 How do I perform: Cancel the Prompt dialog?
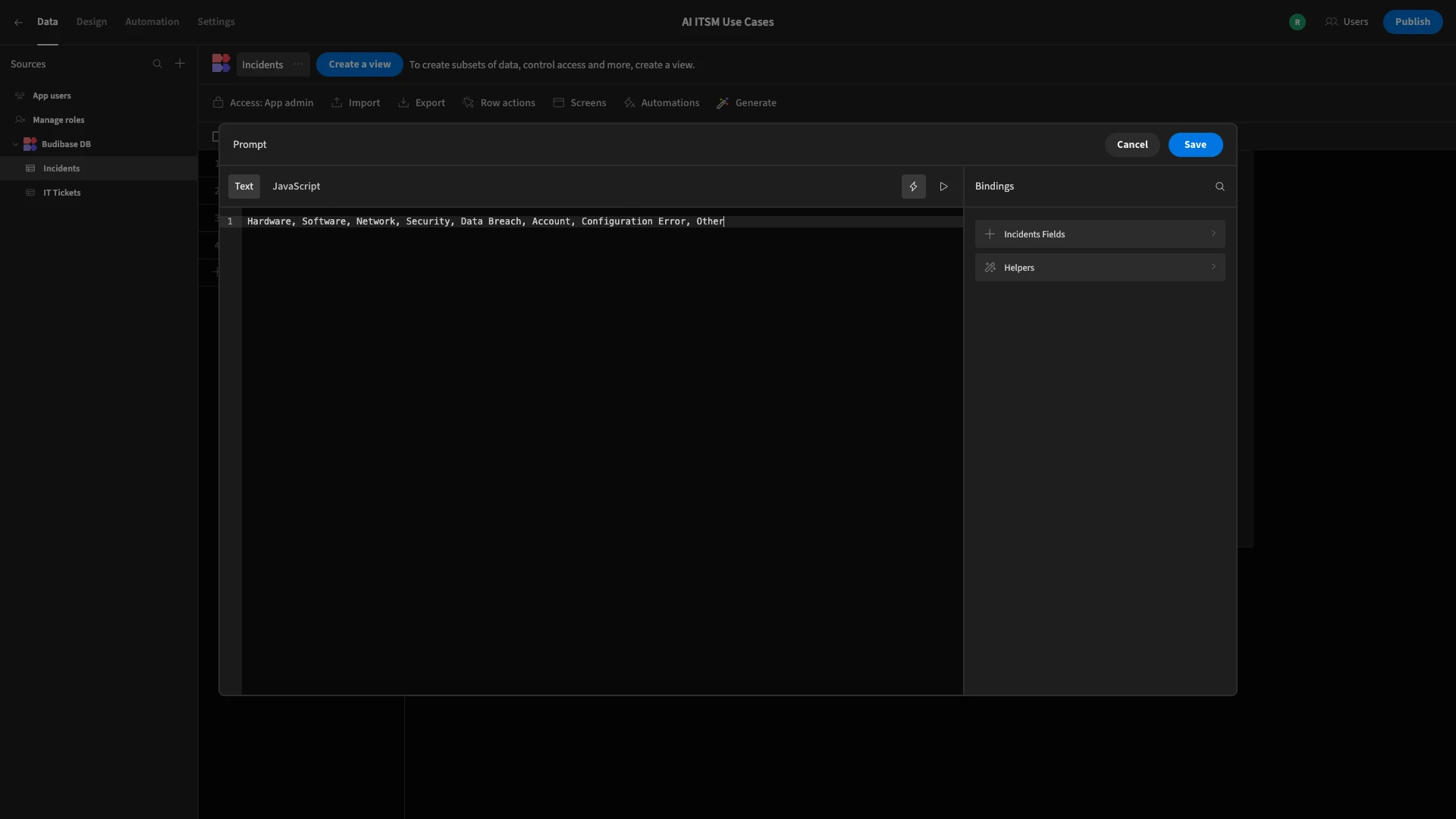tap(1132, 145)
